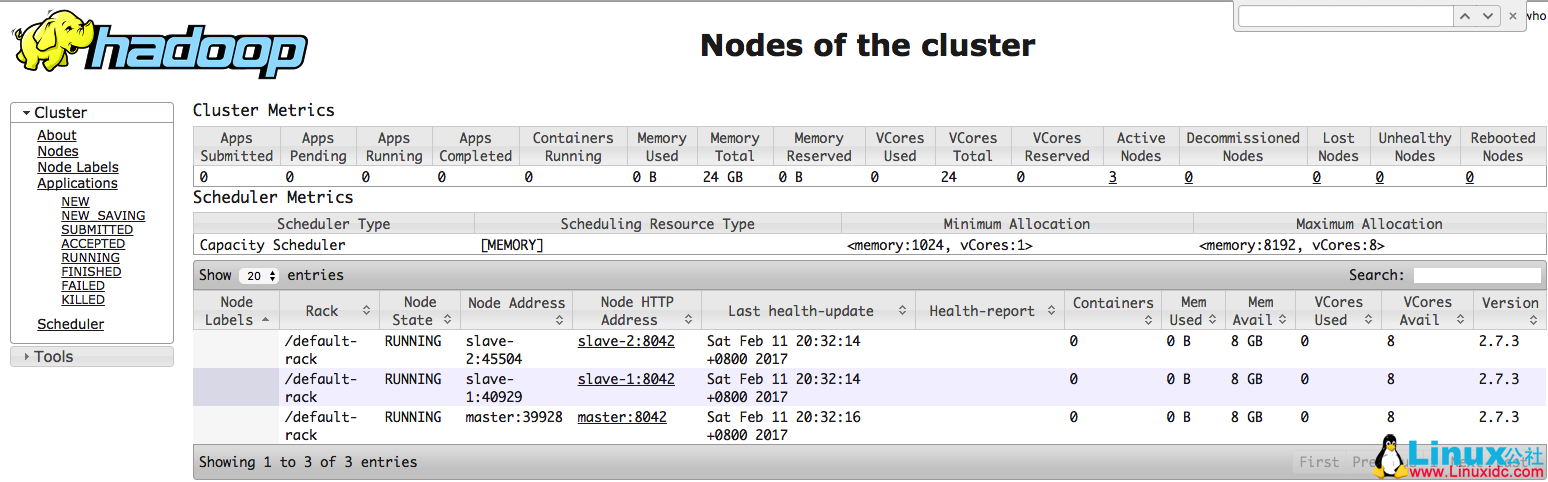Click the find bar previous-match arrow
1548x482 pixels.
coord(1466,16)
